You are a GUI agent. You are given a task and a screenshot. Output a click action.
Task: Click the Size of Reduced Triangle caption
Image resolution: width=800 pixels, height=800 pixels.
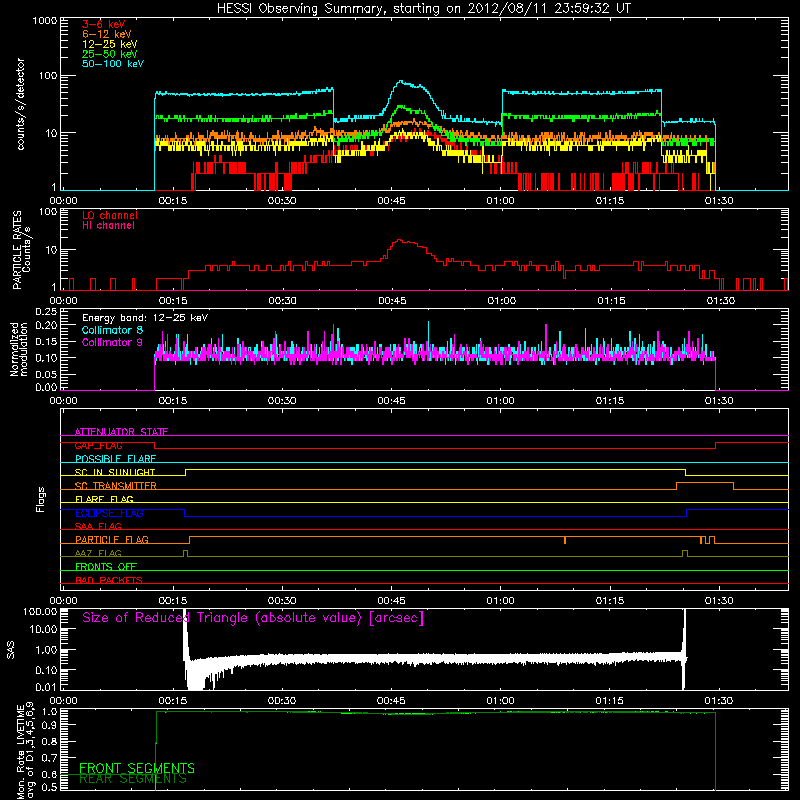click(253, 618)
